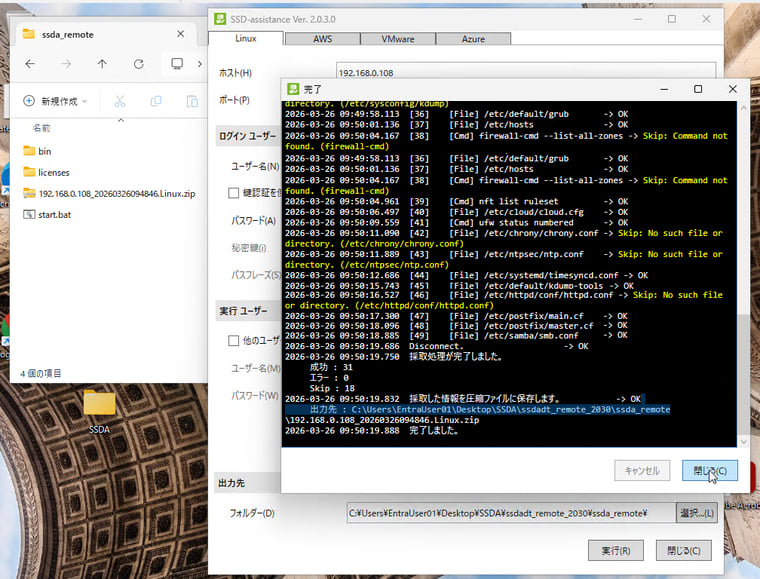
Task: Click the SSDA folder on the desktop
Action: tap(99, 411)
